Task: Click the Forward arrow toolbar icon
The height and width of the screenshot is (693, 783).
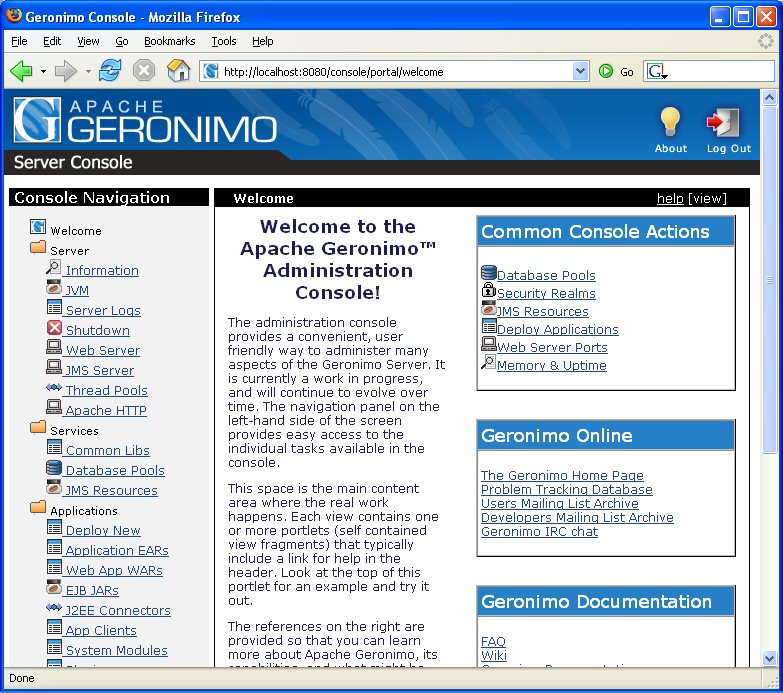Action: pyautogui.click(x=65, y=71)
